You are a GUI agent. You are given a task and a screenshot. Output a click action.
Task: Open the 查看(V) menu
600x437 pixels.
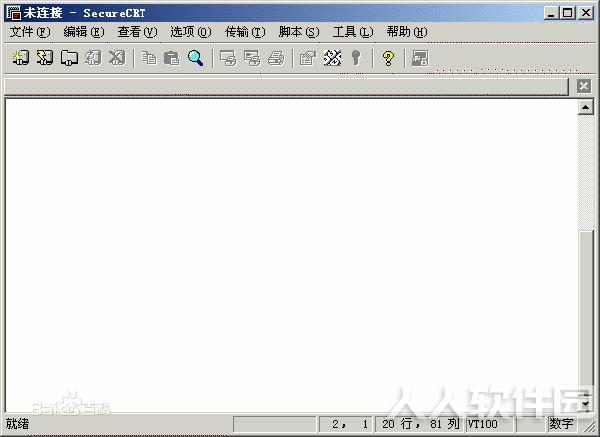click(x=137, y=32)
